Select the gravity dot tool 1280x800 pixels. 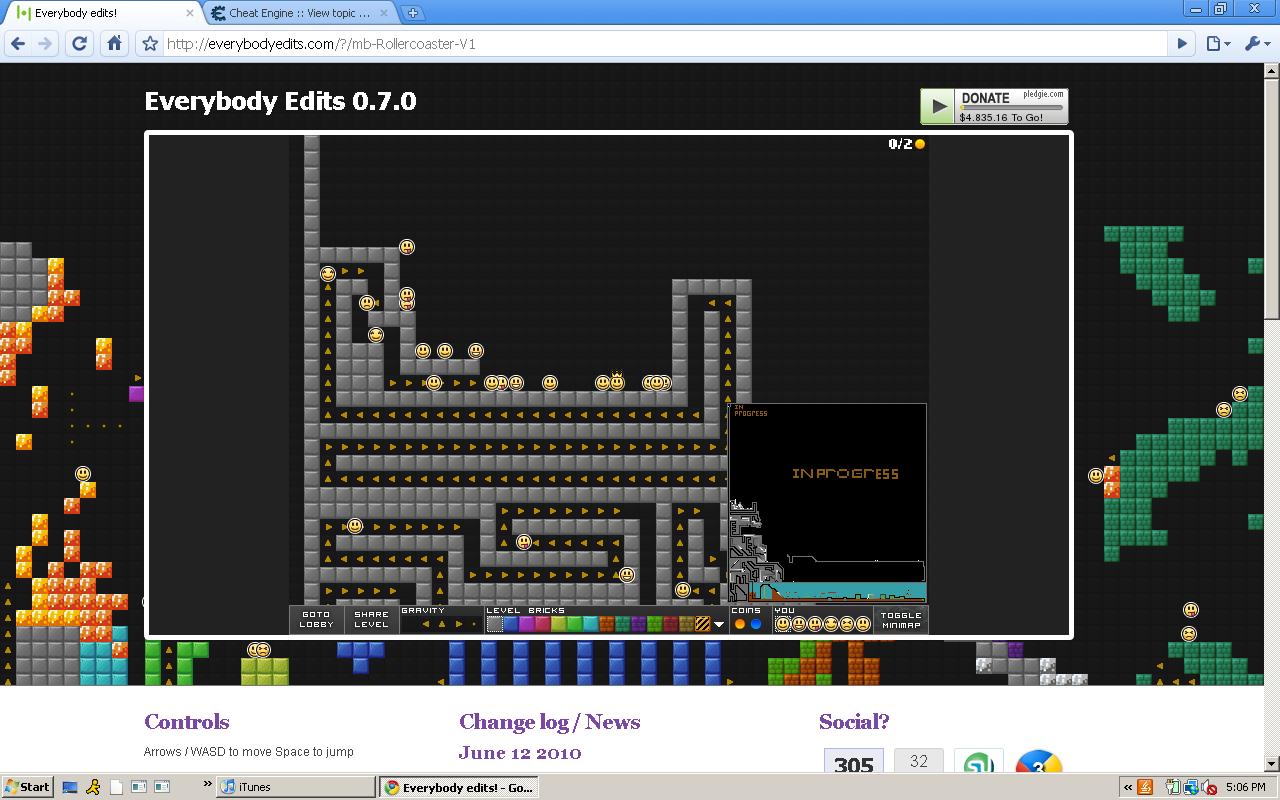(x=474, y=624)
